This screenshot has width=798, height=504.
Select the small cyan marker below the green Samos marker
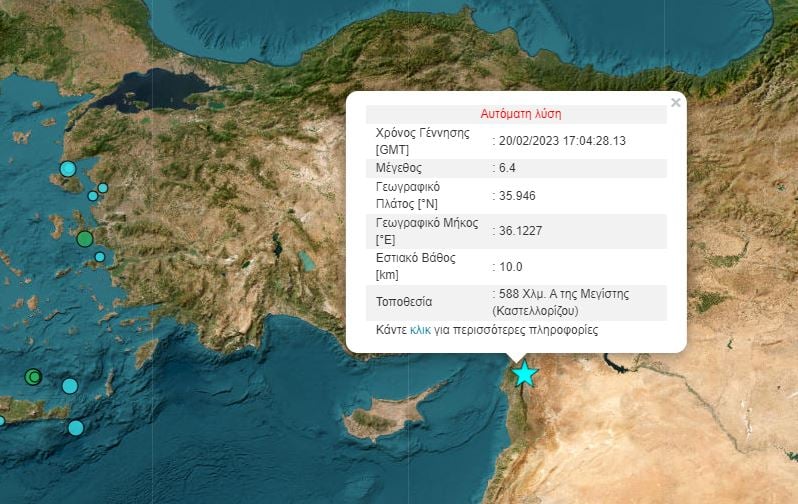pyautogui.click(x=100, y=257)
